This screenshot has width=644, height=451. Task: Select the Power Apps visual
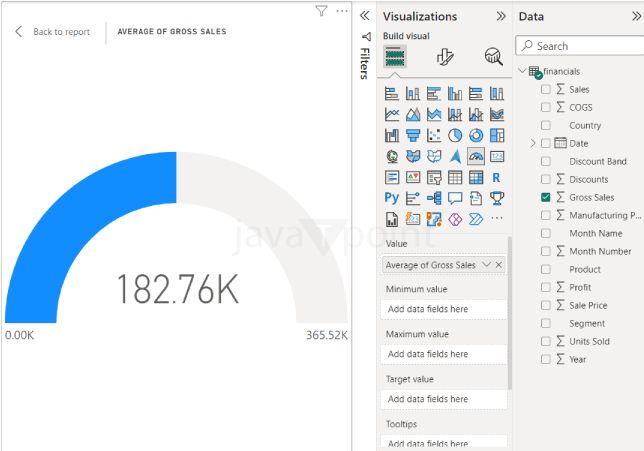[x=455, y=219]
